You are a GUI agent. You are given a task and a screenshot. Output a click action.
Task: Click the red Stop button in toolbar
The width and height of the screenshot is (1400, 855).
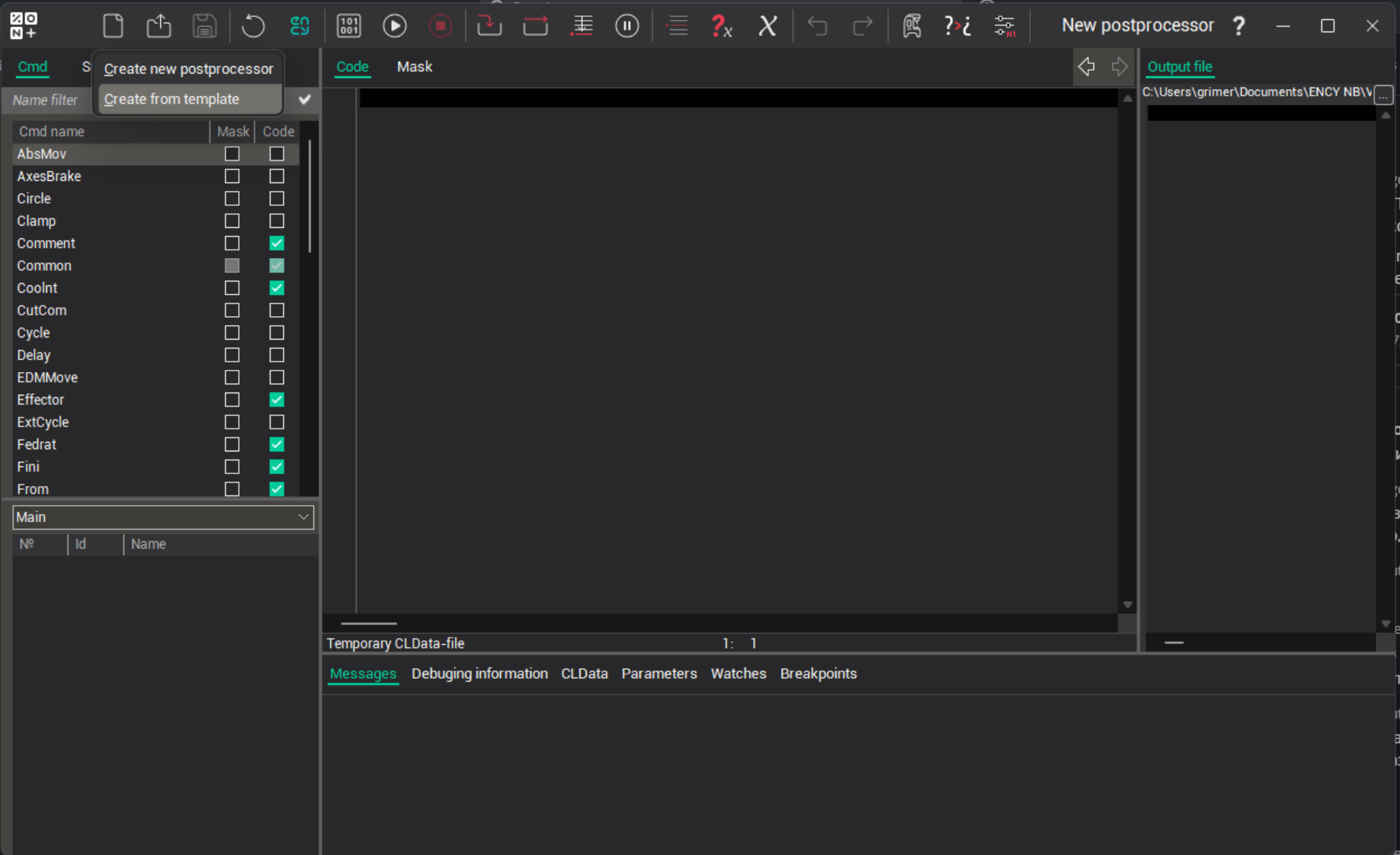pos(440,26)
